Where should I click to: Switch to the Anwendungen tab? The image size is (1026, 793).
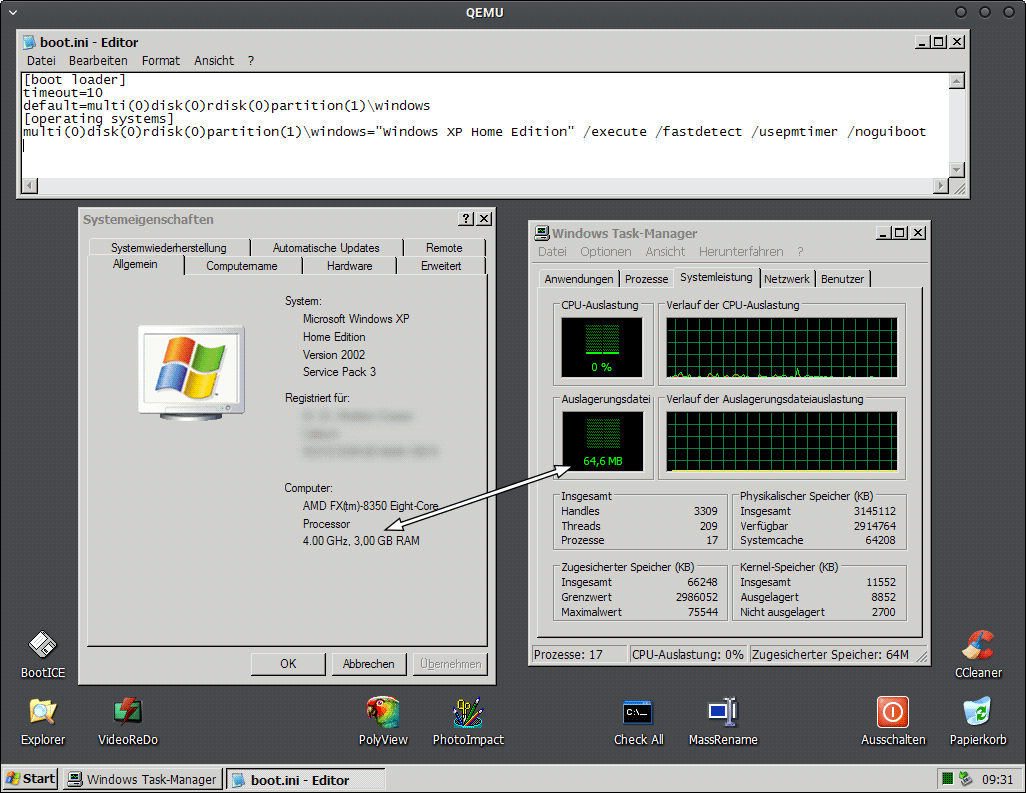579,279
